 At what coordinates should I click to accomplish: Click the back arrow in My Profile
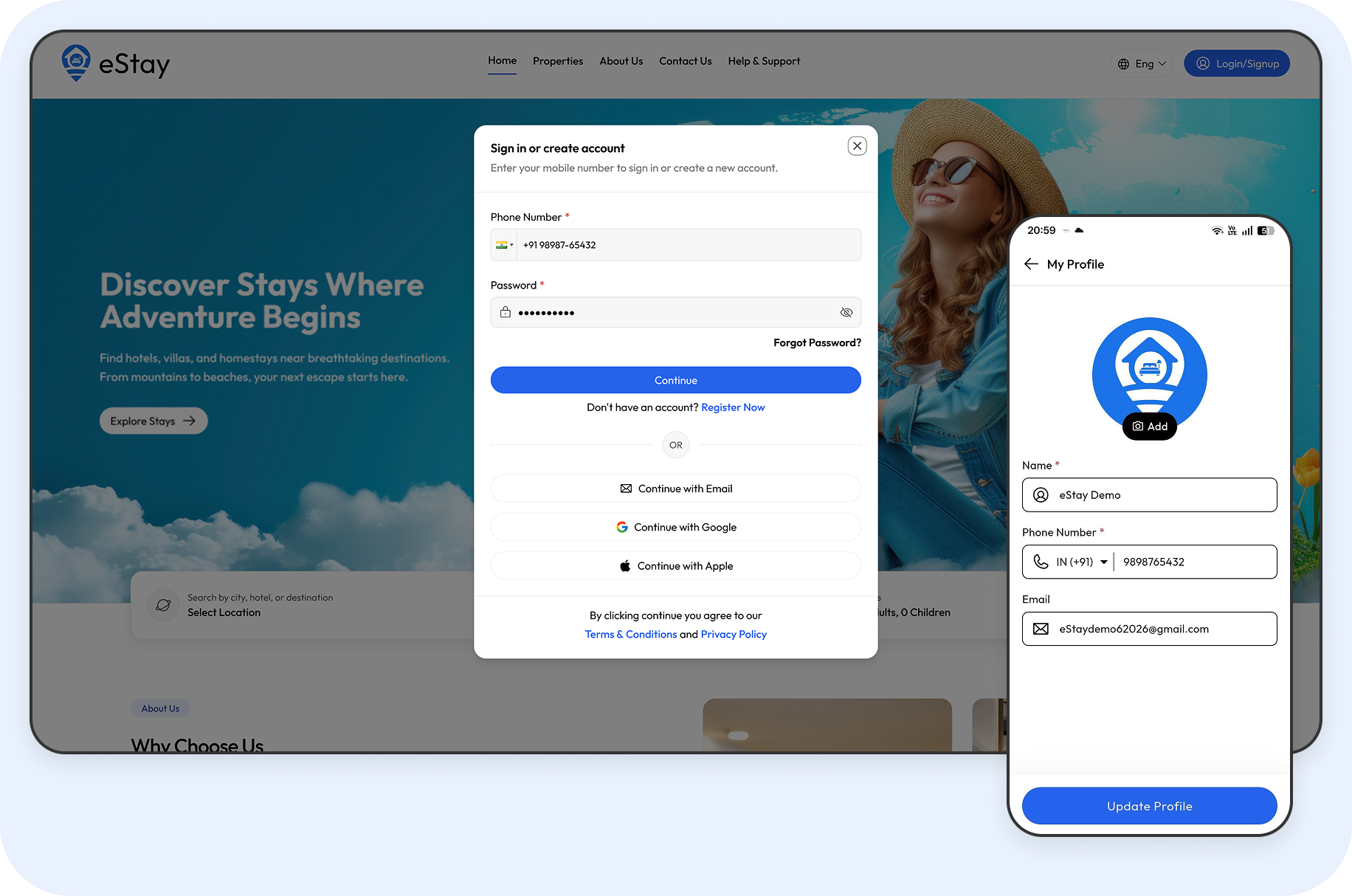tap(1031, 264)
